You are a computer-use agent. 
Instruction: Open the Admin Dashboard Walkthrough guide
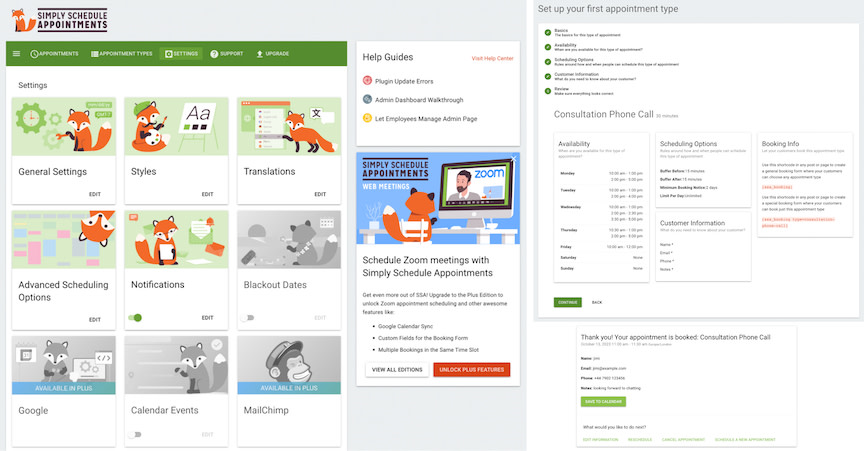(419, 100)
